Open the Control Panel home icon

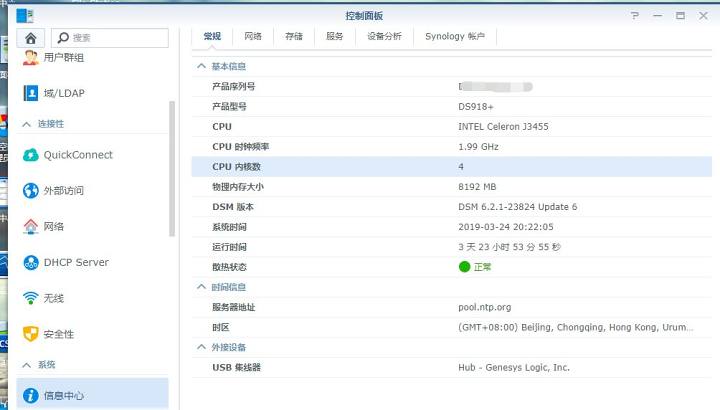[x=30, y=38]
